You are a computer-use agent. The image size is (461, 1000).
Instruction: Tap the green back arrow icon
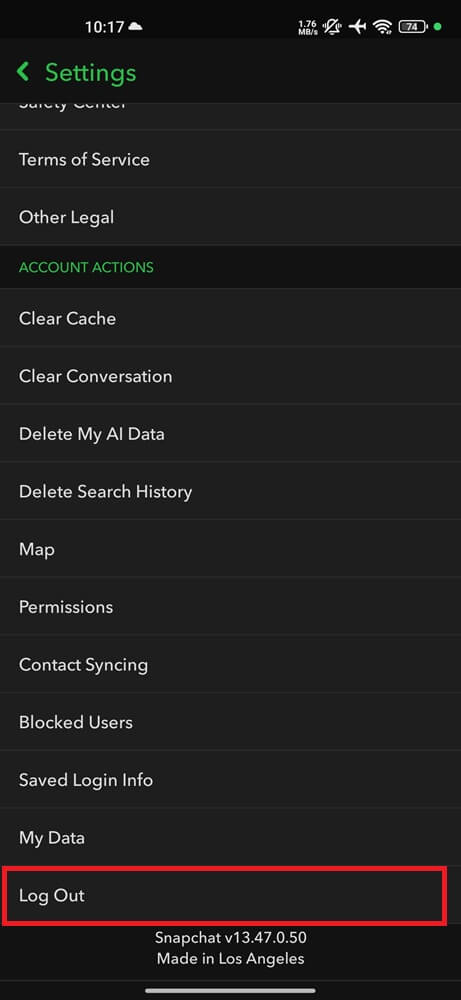click(x=23, y=71)
